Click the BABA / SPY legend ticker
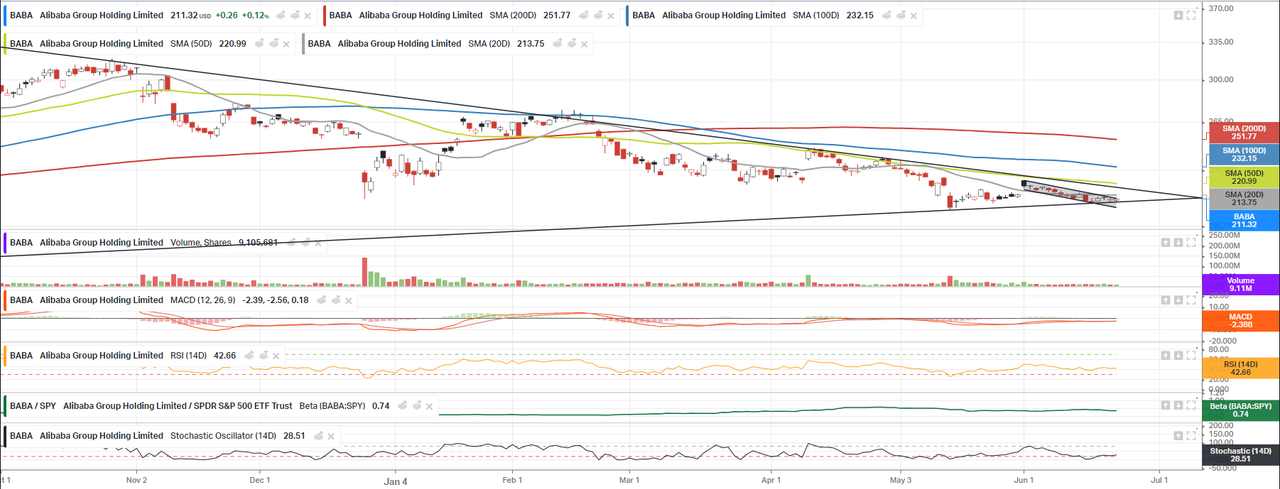Viewport: 1280px width, 489px height. [33, 406]
